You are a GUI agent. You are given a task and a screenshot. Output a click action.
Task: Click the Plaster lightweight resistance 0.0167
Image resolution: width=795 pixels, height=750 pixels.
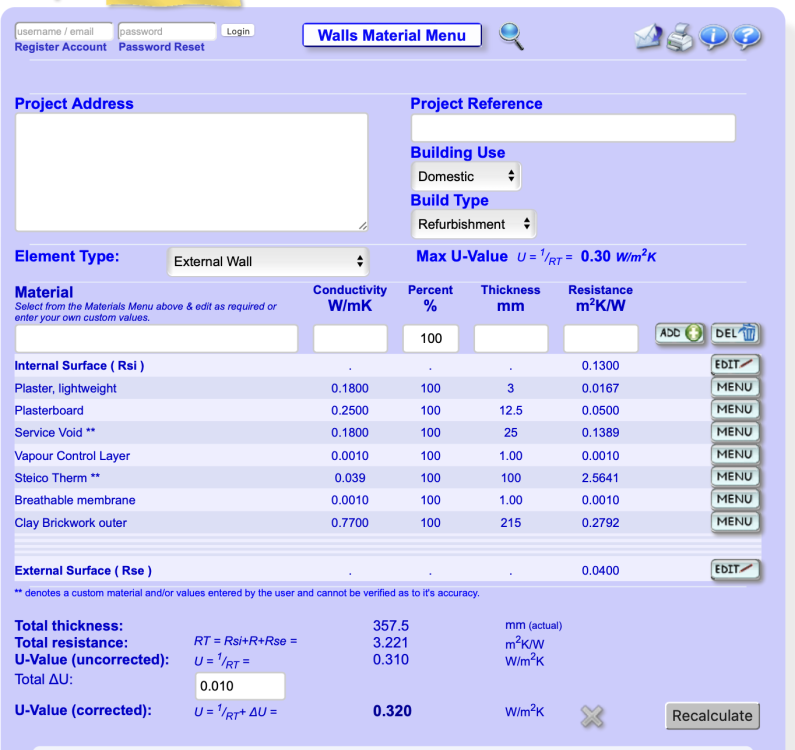(600, 388)
